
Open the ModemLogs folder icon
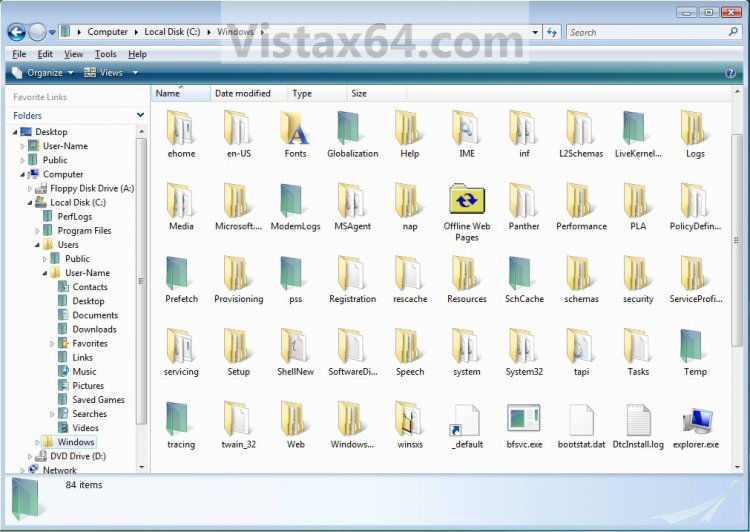(291, 200)
